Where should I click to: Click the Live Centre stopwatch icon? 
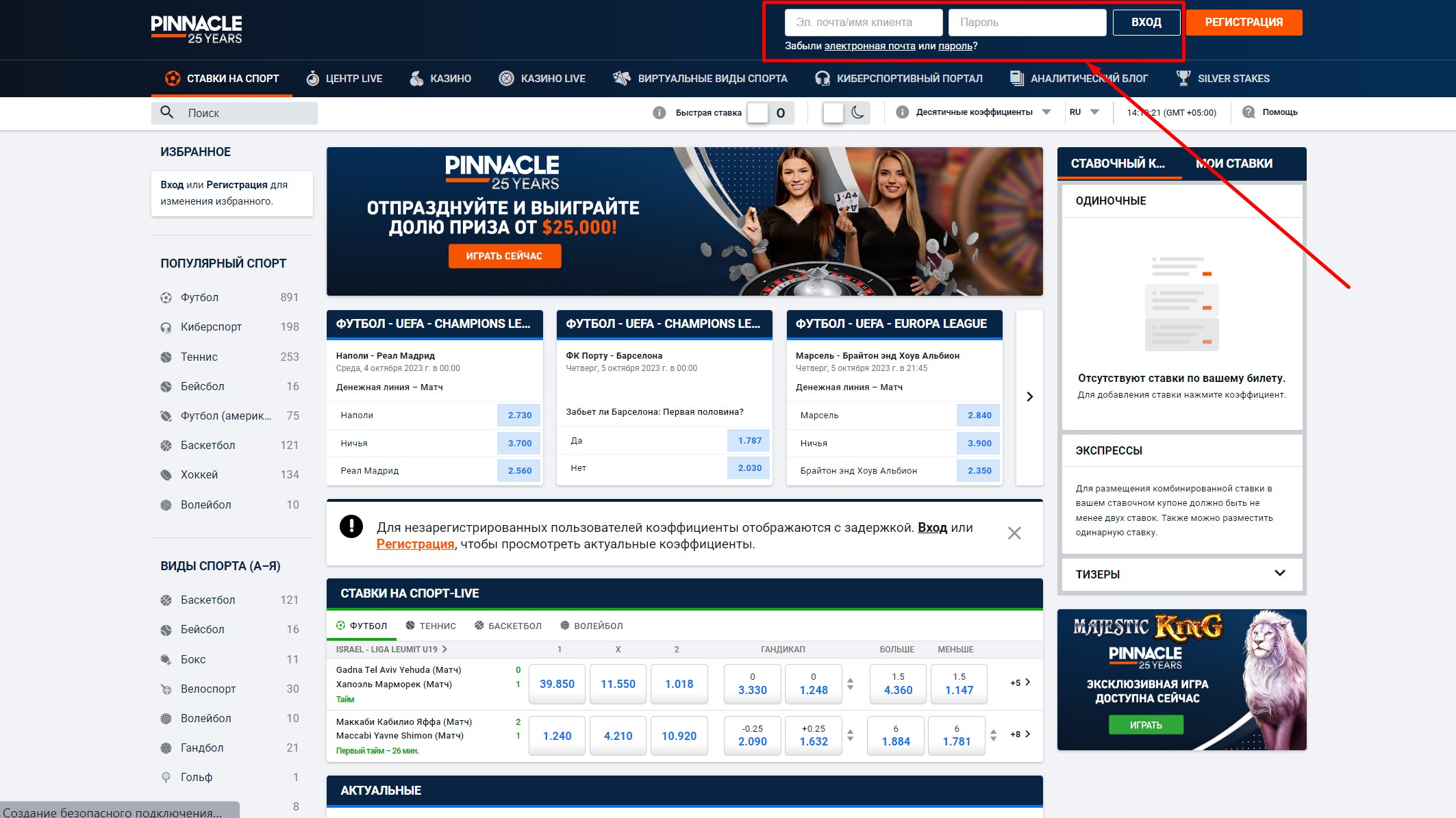point(312,79)
